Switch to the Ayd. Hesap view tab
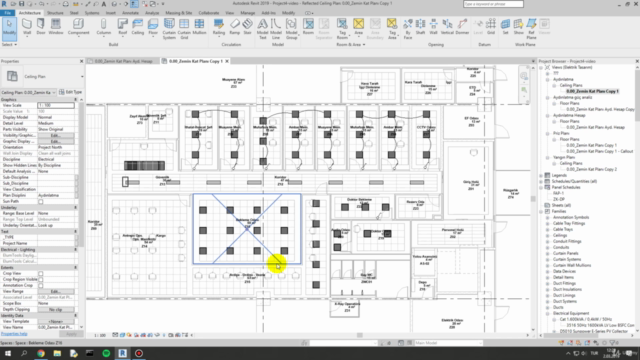 pyautogui.click(x=123, y=61)
